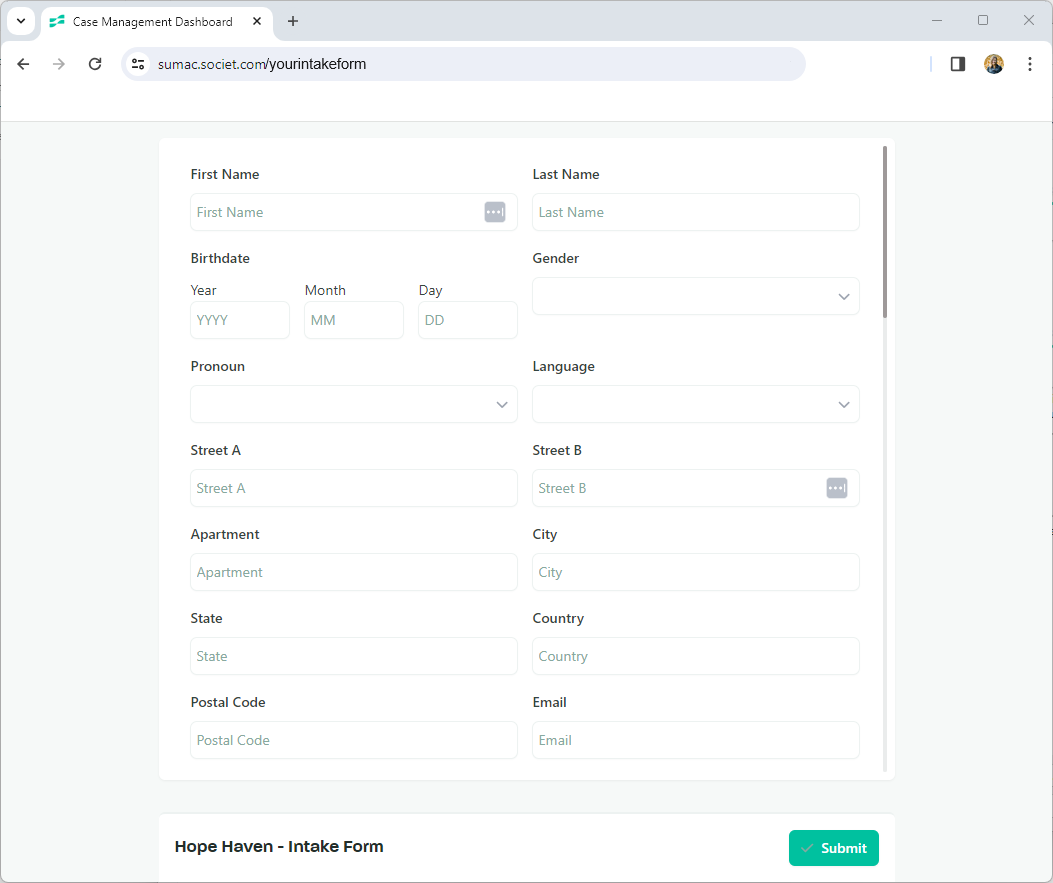Submit the Hope Haven intake form

coord(833,848)
